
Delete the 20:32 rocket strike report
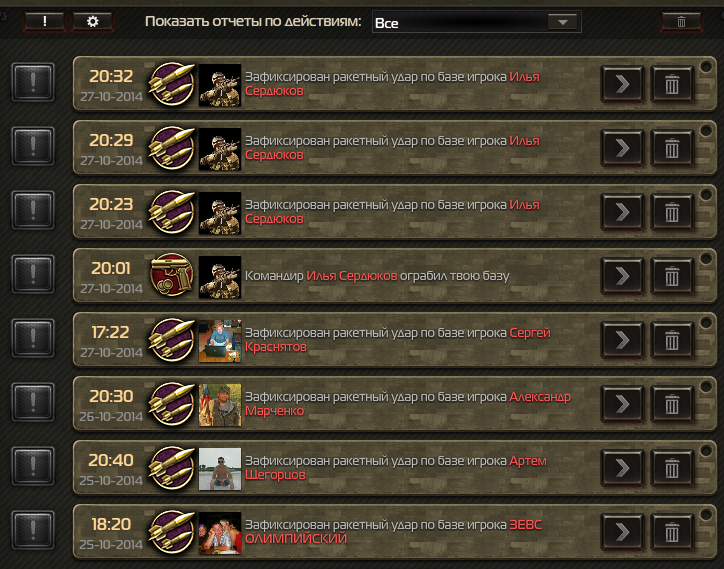(x=672, y=84)
